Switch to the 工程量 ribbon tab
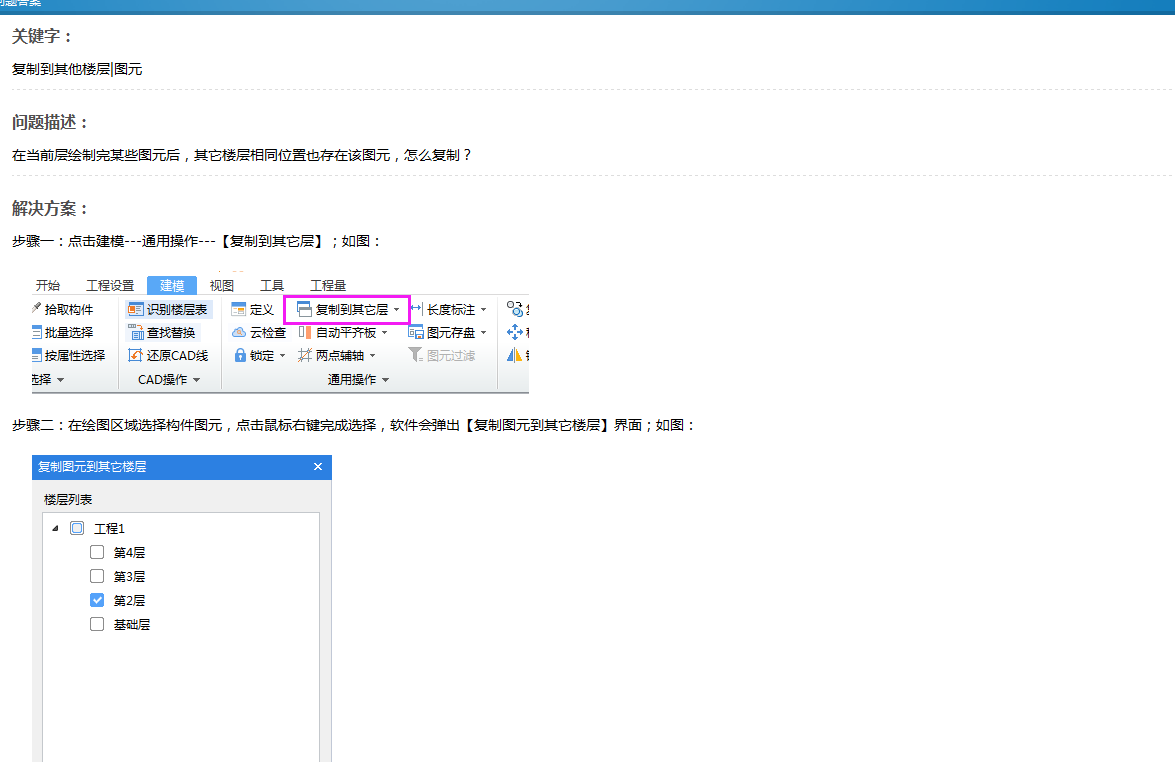The width and height of the screenshot is (1175, 762). 328,285
